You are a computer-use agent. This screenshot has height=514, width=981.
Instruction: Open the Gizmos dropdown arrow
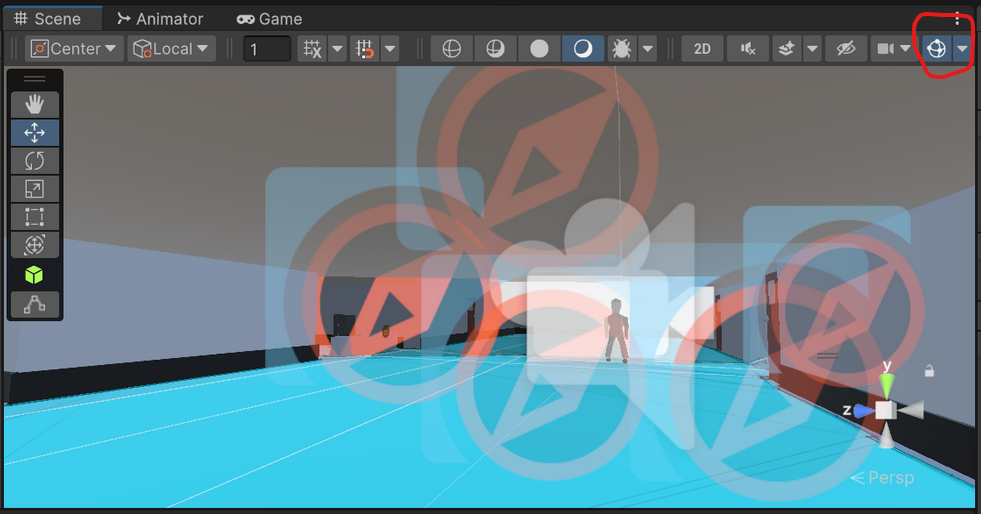(x=962, y=49)
